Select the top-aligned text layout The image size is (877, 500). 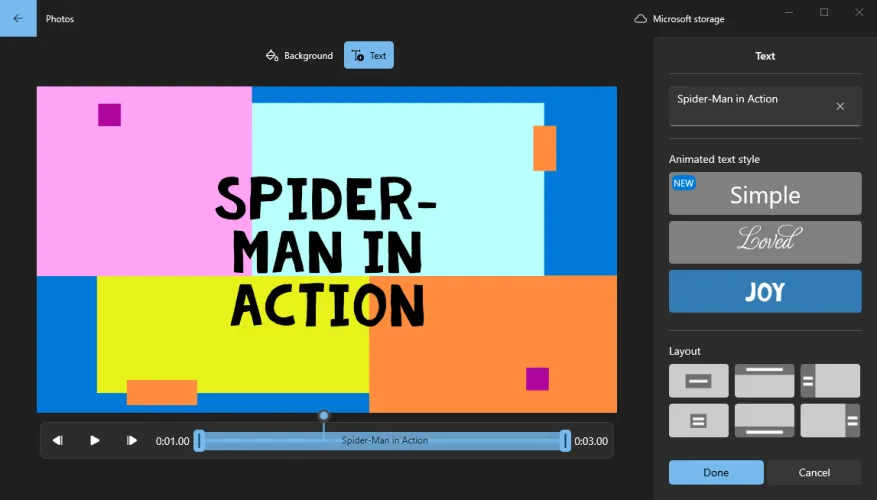765,381
